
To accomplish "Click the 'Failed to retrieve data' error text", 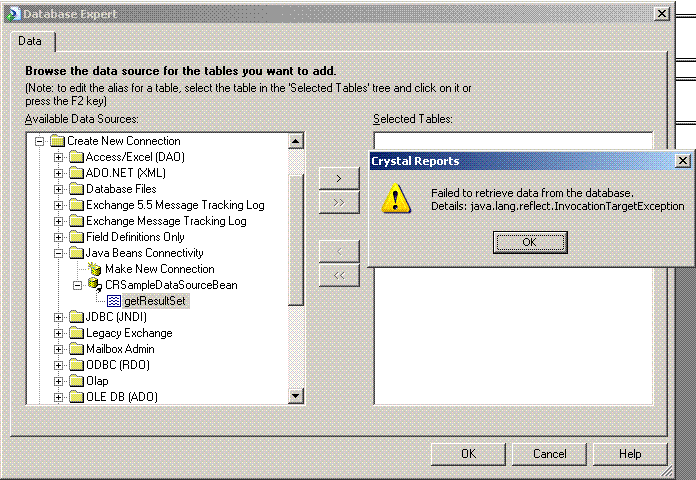I will [x=532, y=193].
